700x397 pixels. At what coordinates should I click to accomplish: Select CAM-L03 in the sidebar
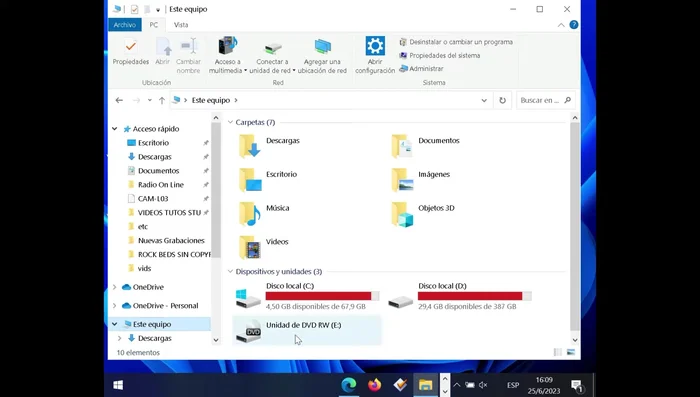(x=153, y=199)
